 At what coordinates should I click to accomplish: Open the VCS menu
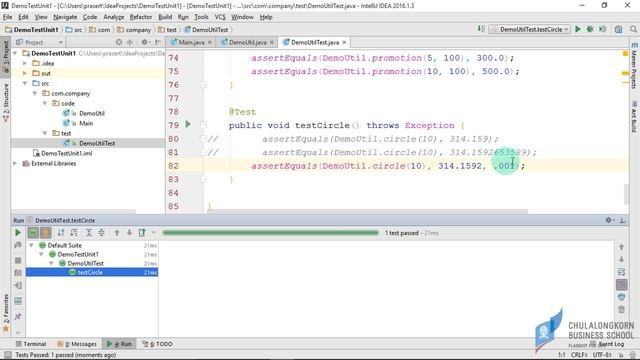220,17
